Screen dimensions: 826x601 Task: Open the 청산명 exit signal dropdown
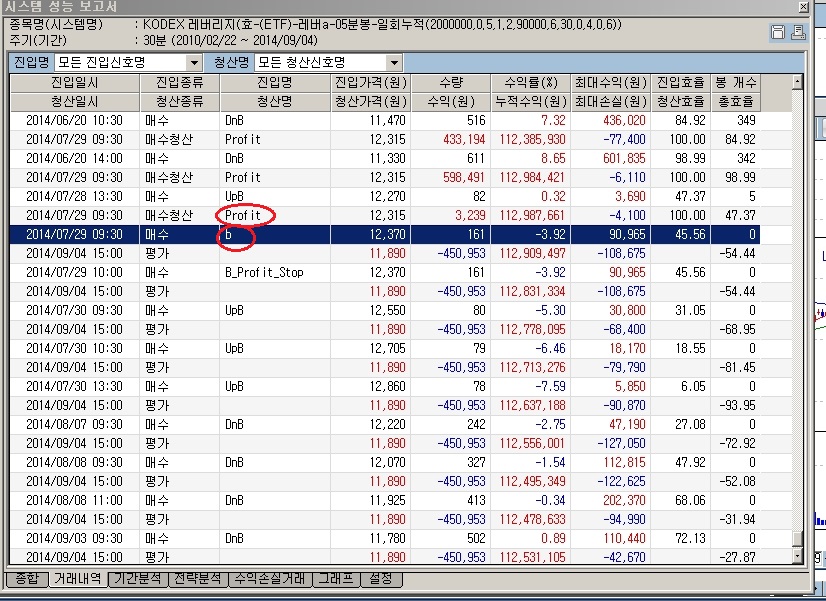pyautogui.click(x=395, y=63)
